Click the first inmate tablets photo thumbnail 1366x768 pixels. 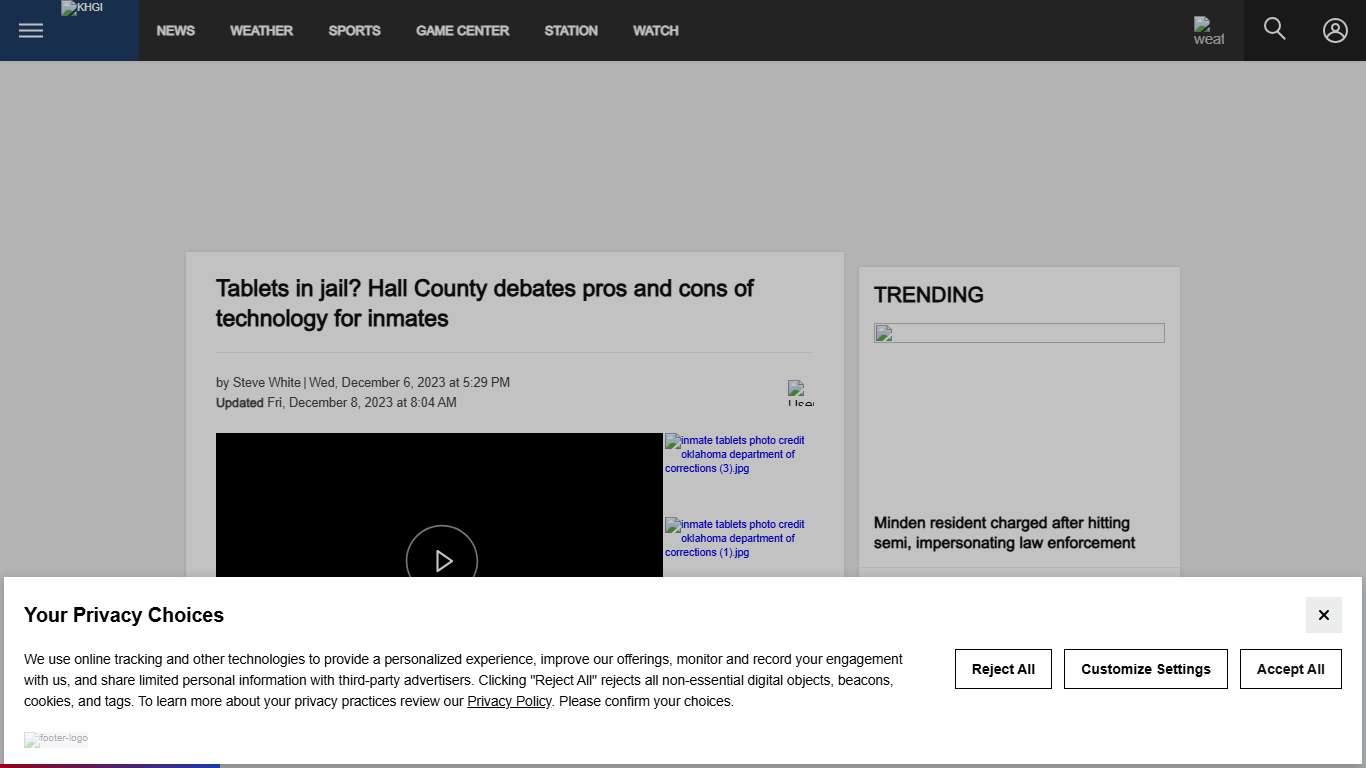735,454
